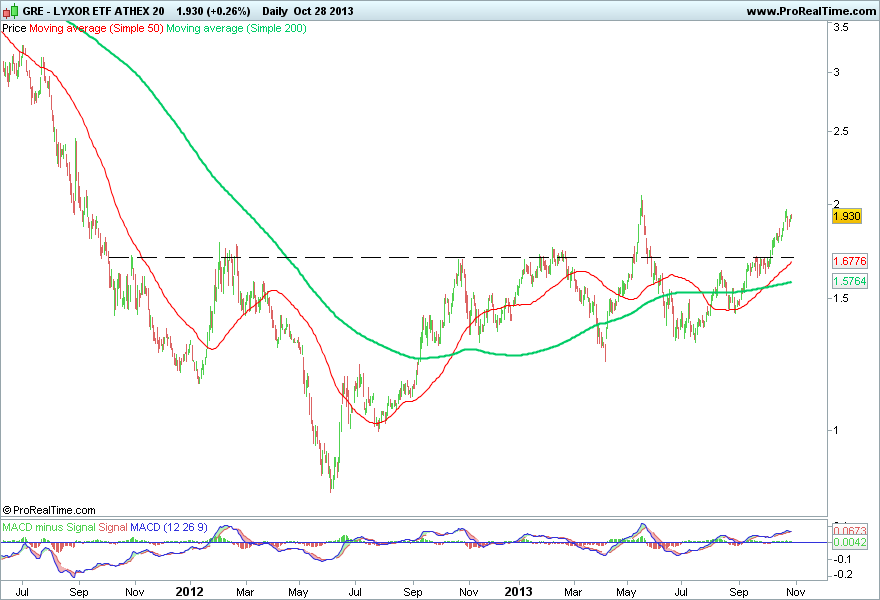Select the red Signal legend label
Image resolution: width=880 pixels, height=600 pixels.
pyautogui.click(x=113, y=528)
